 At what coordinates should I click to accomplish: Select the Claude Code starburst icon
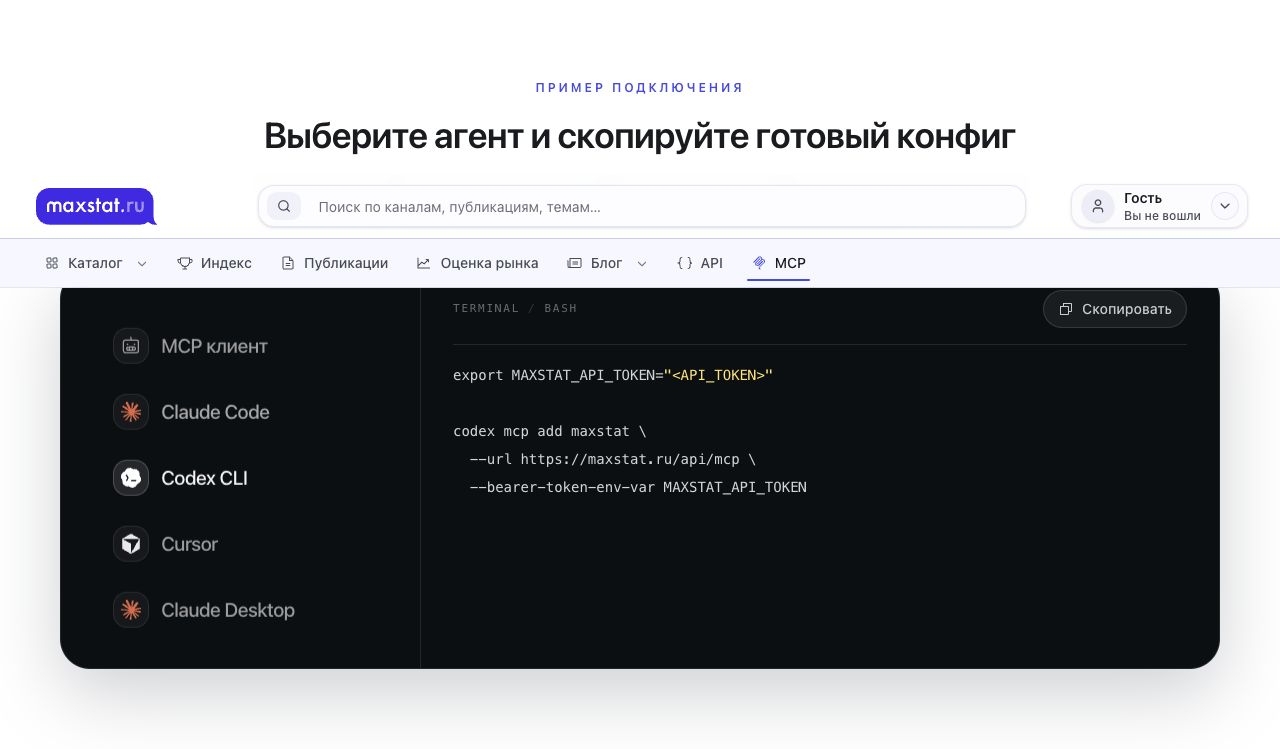pos(131,412)
